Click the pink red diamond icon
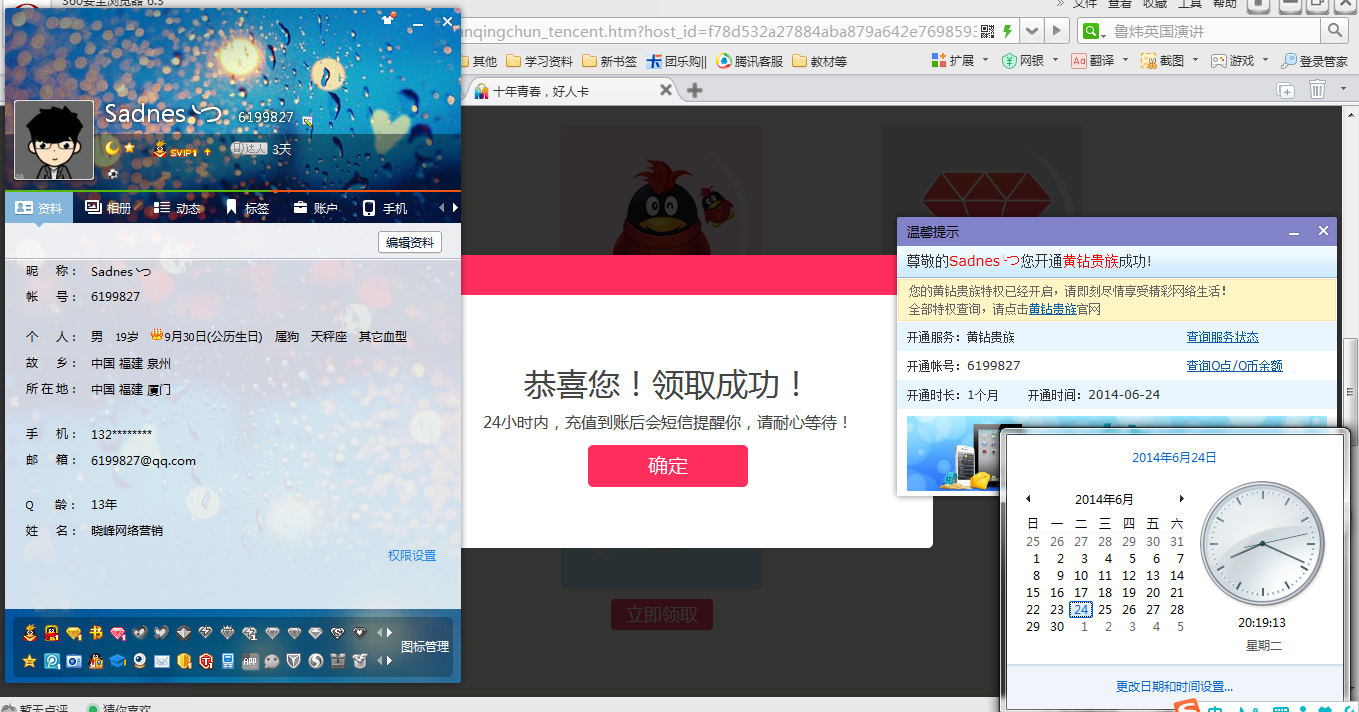 [x=117, y=633]
